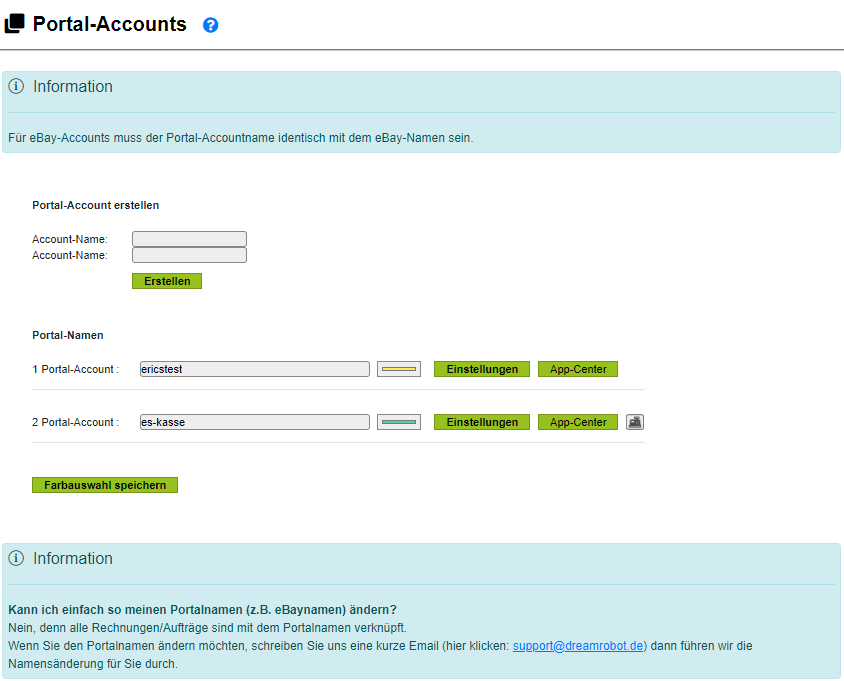Open the support@dreamrobot.de email link
Screen dimensions: 844x681
click(578, 645)
